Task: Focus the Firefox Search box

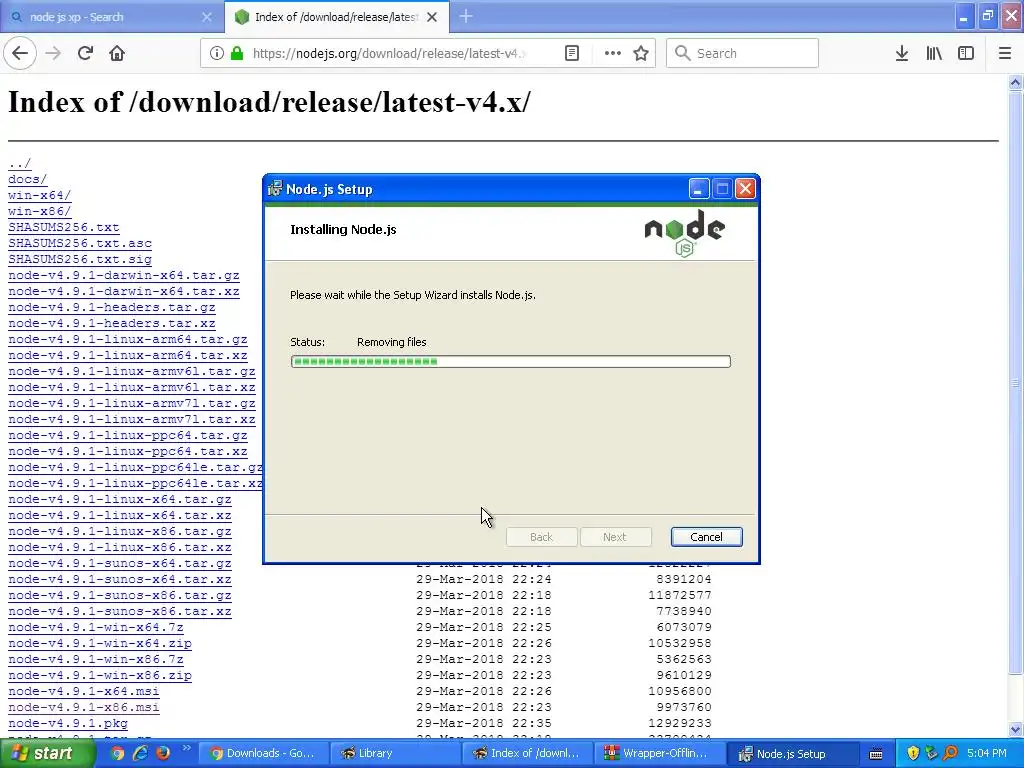Action: pyautogui.click(x=742, y=53)
